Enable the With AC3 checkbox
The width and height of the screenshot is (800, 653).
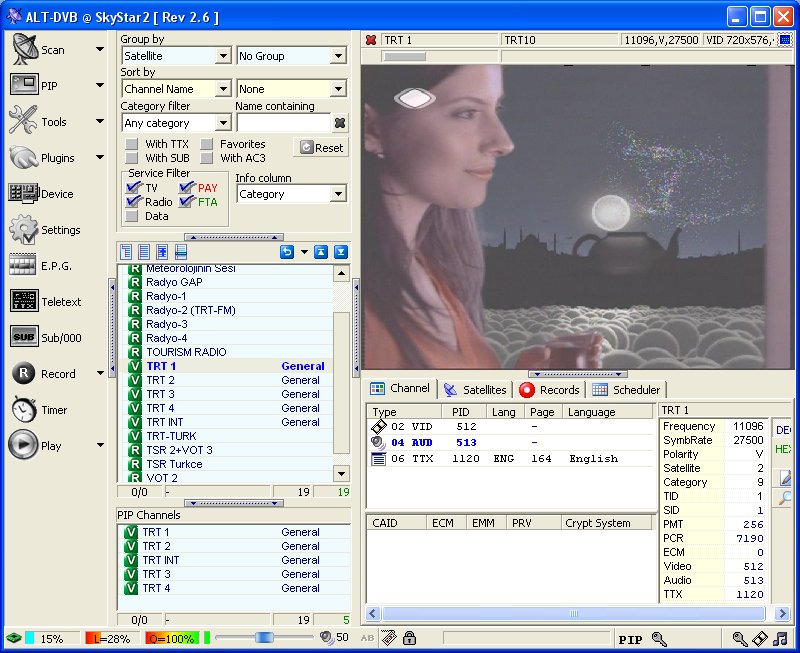[207, 158]
